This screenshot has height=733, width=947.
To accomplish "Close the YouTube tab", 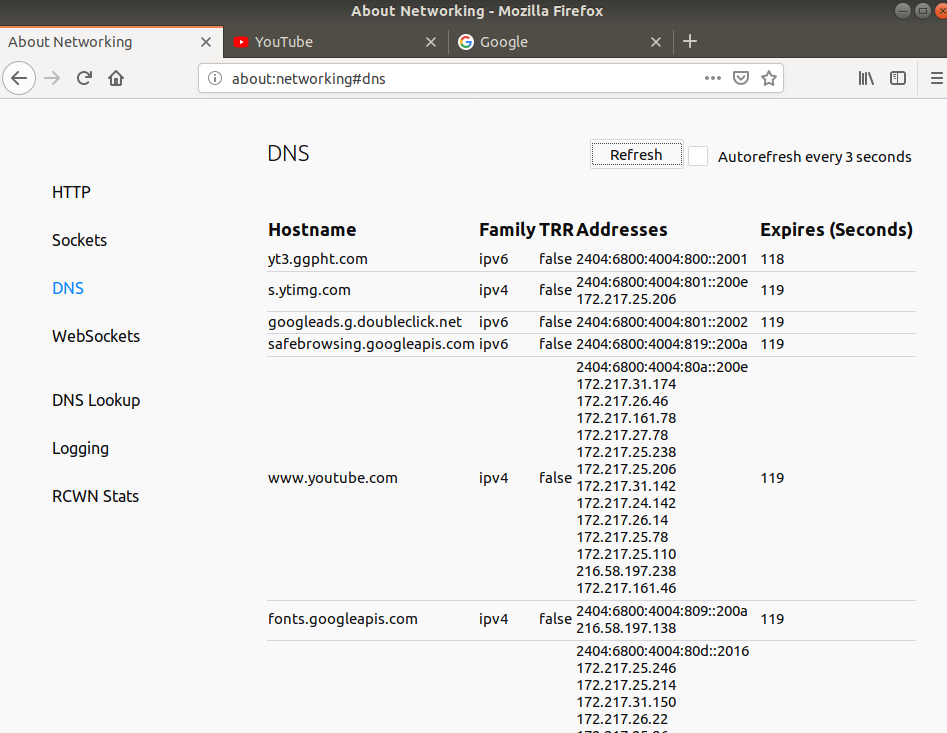I will coord(431,42).
